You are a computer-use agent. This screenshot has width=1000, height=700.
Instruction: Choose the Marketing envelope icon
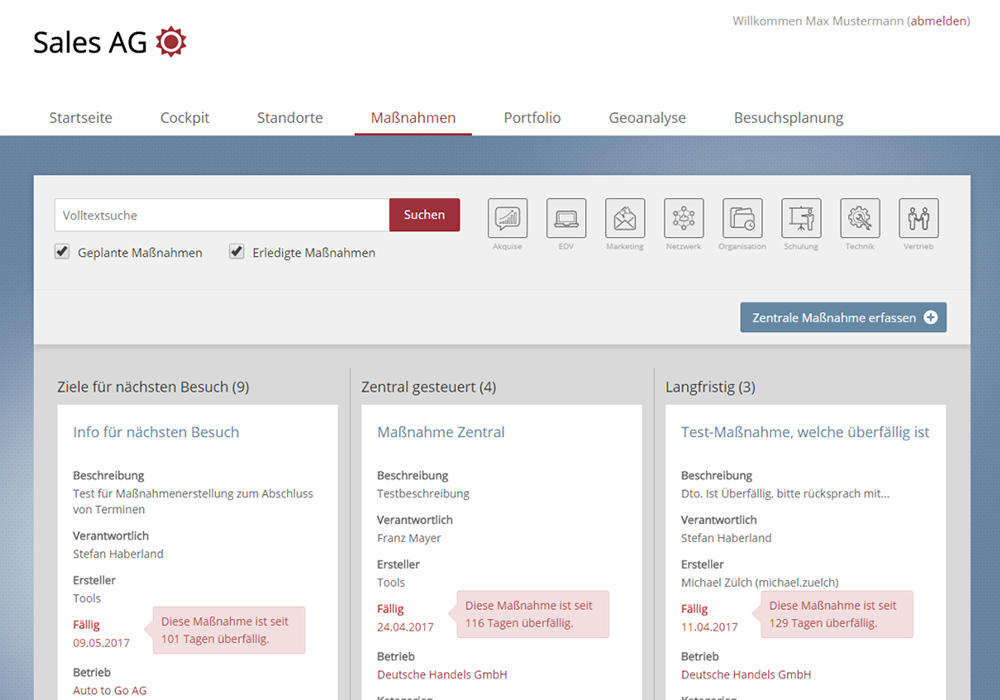tap(625, 218)
